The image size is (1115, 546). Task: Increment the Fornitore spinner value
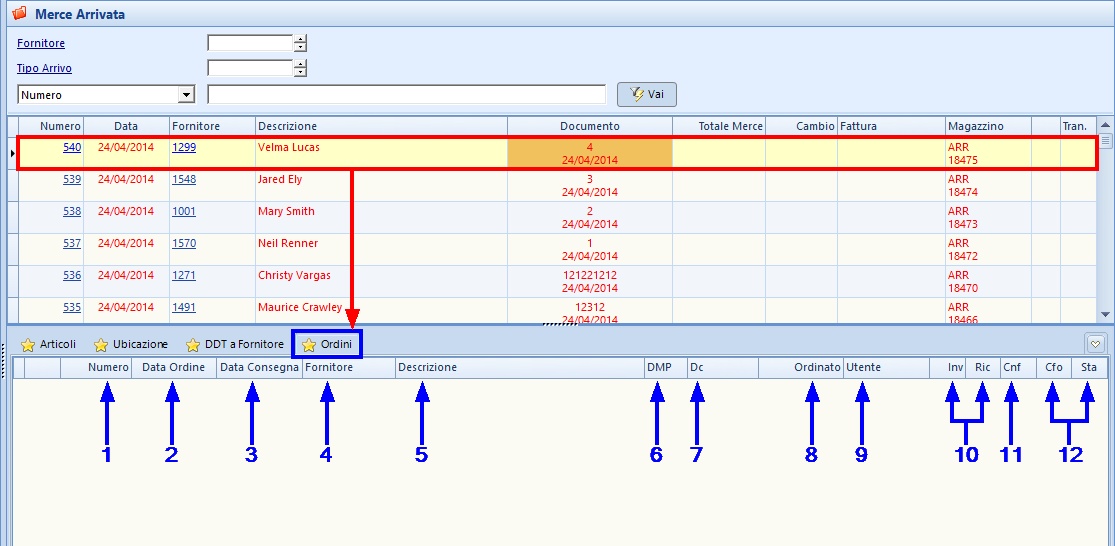point(300,39)
